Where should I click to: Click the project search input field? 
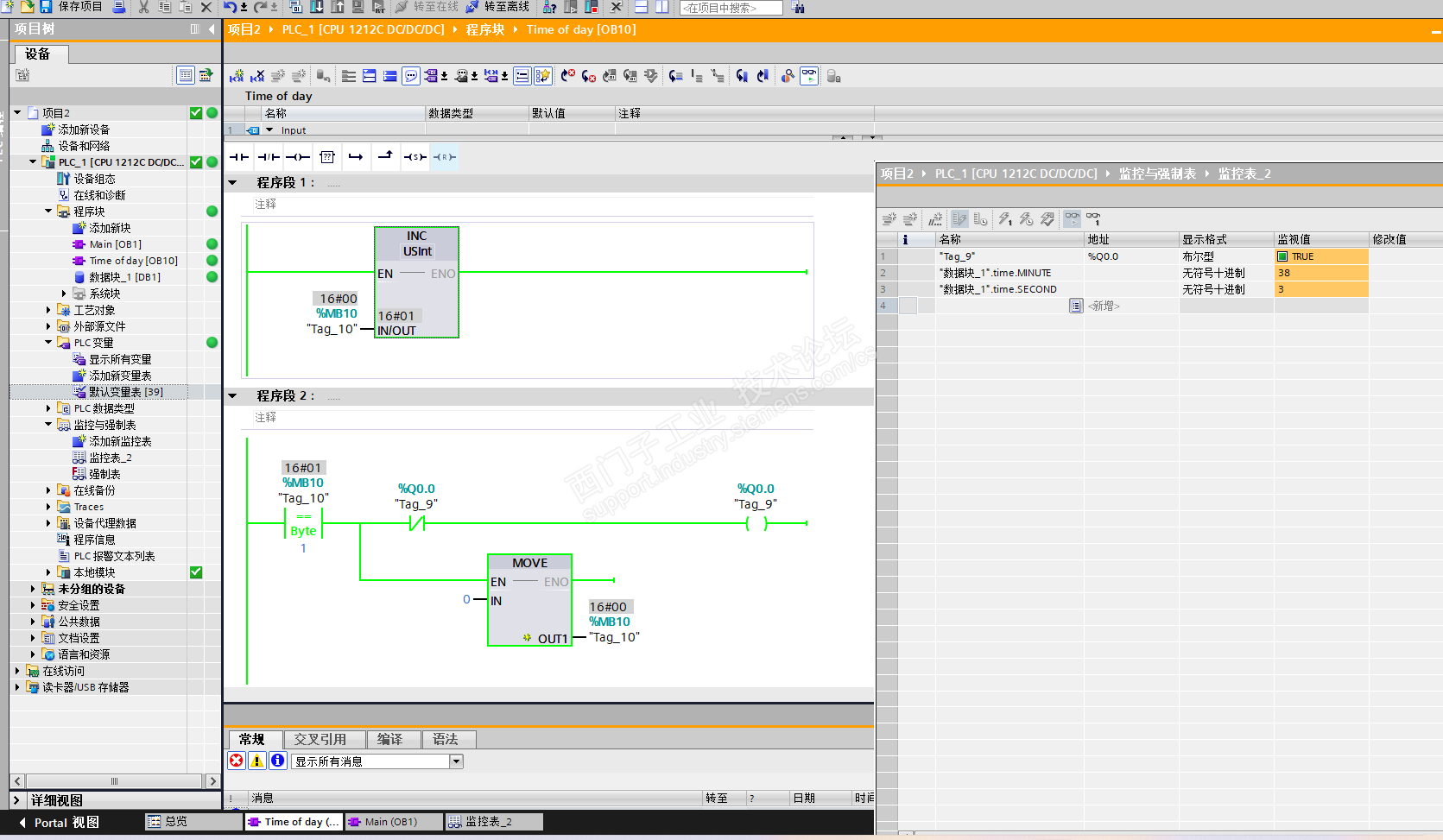(731, 8)
